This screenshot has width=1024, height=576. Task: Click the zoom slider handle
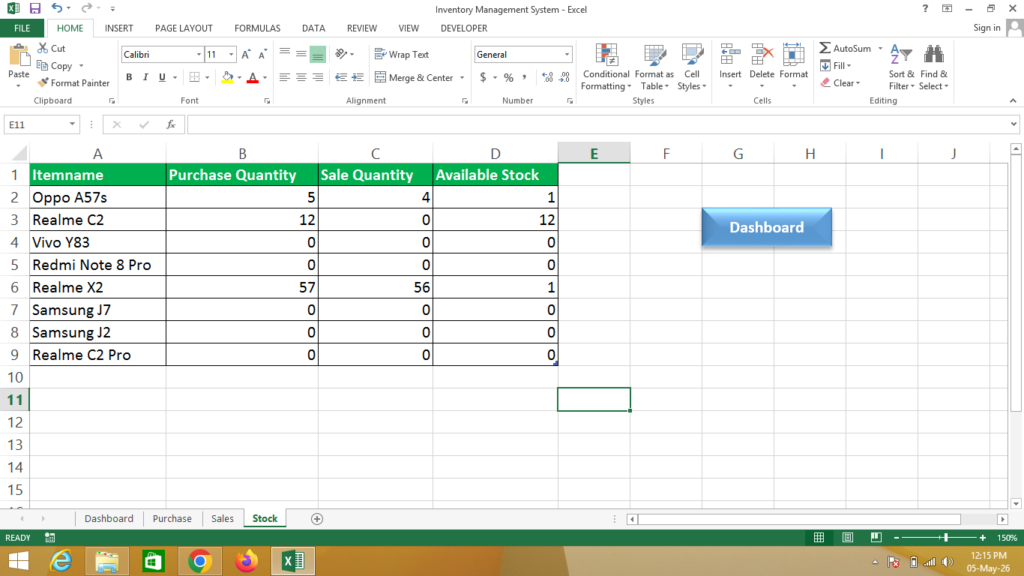(945, 537)
